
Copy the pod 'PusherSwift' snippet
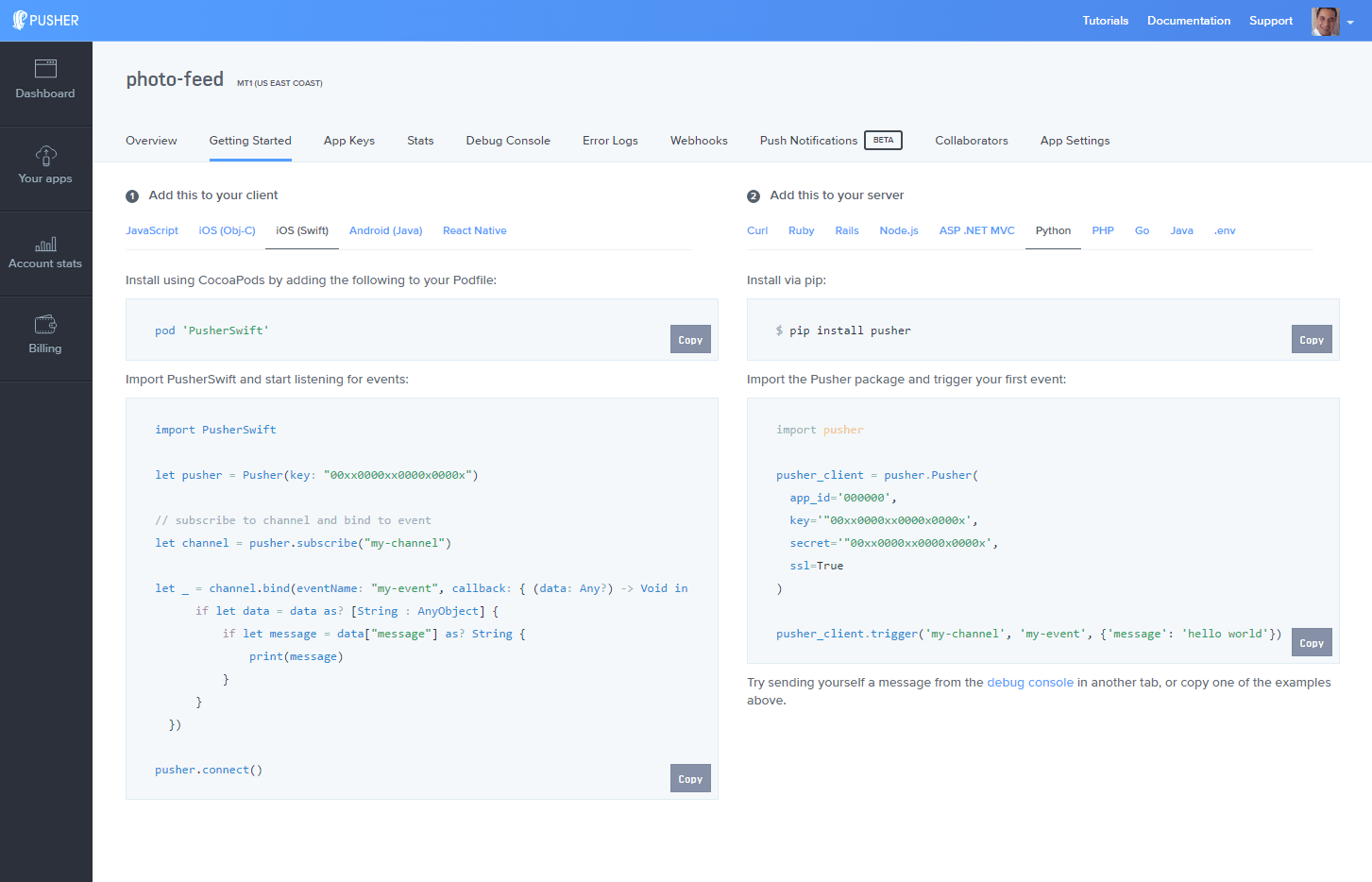coord(690,340)
